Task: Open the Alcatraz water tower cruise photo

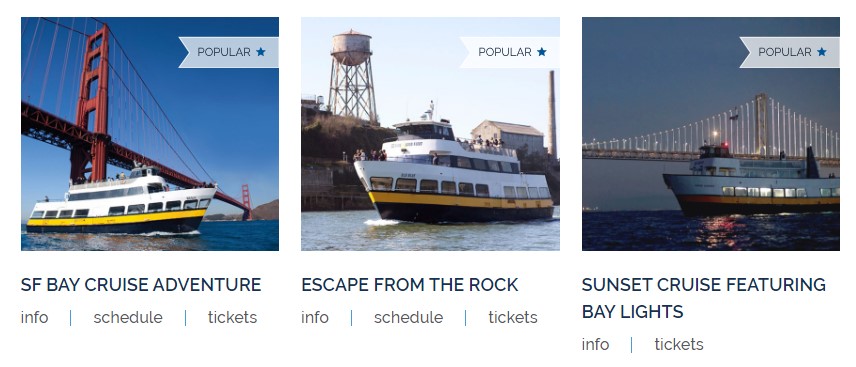Action: [430, 134]
